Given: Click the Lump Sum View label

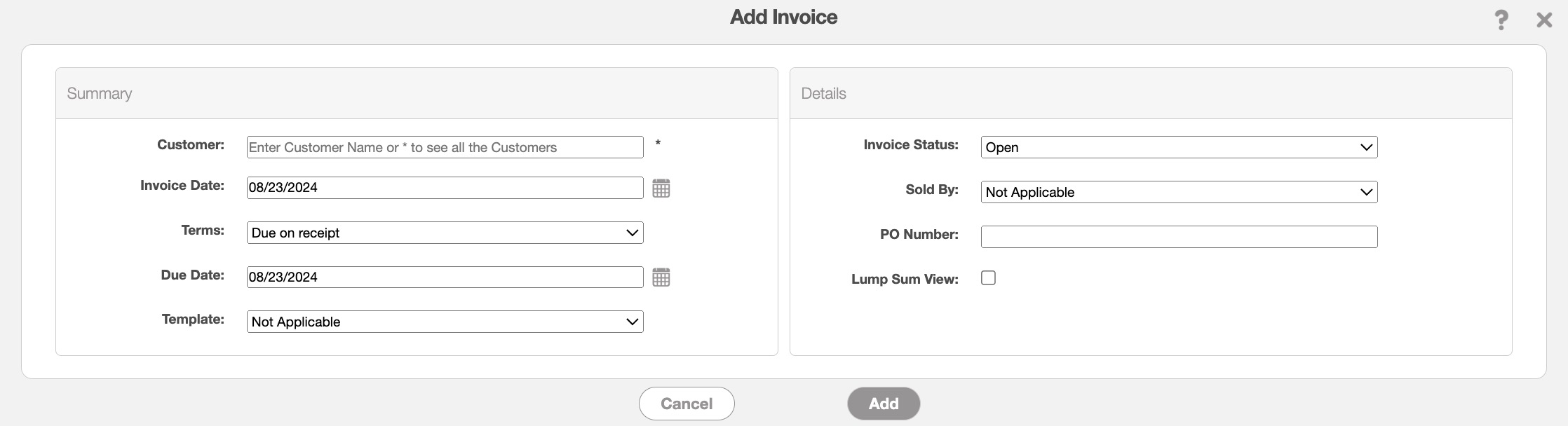Looking at the screenshot, I should pyautogui.click(x=905, y=279).
